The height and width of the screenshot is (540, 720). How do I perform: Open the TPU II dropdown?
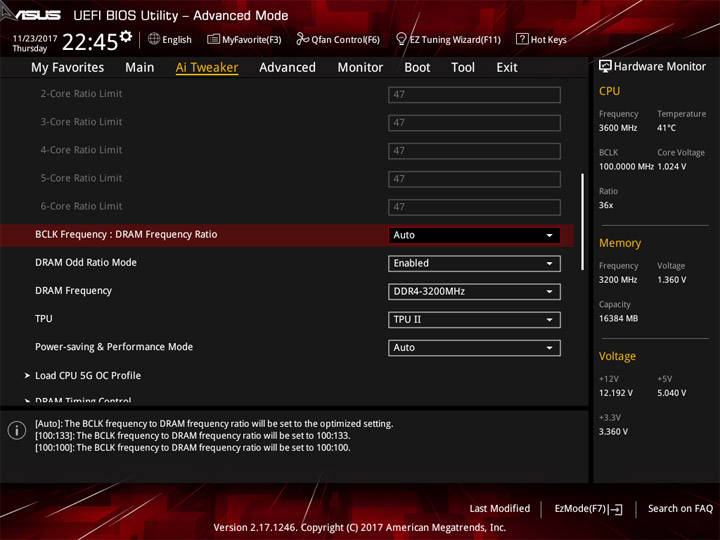474,320
